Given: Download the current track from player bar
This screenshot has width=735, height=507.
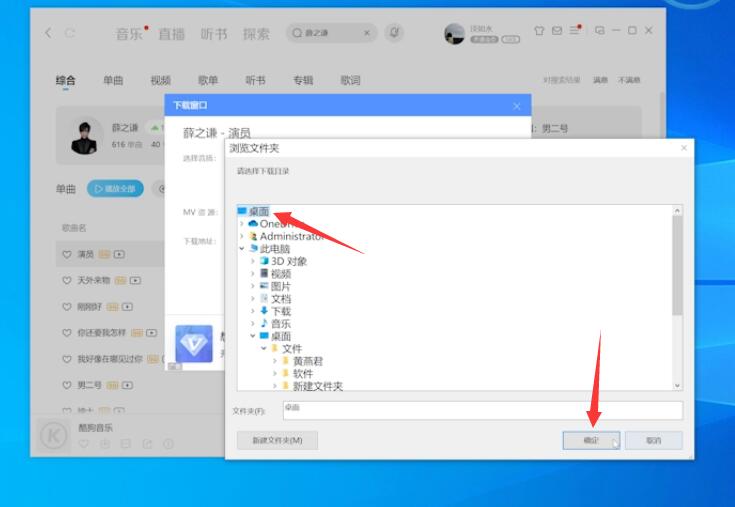Looking at the screenshot, I should pyautogui.click(x=105, y=443).
